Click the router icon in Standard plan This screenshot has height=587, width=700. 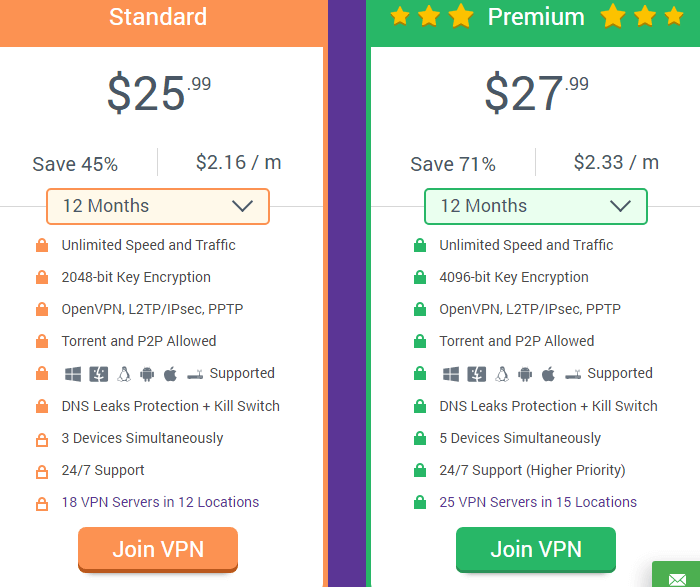pyautogui.click(x=195, y=375)
